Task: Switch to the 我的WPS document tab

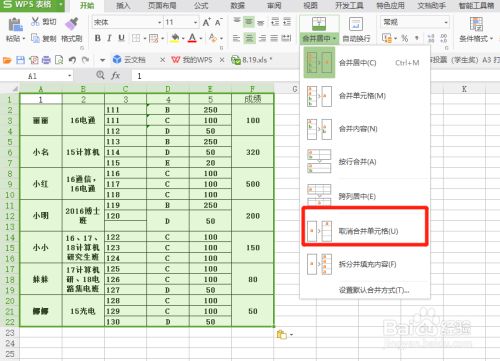Action: 197,60
